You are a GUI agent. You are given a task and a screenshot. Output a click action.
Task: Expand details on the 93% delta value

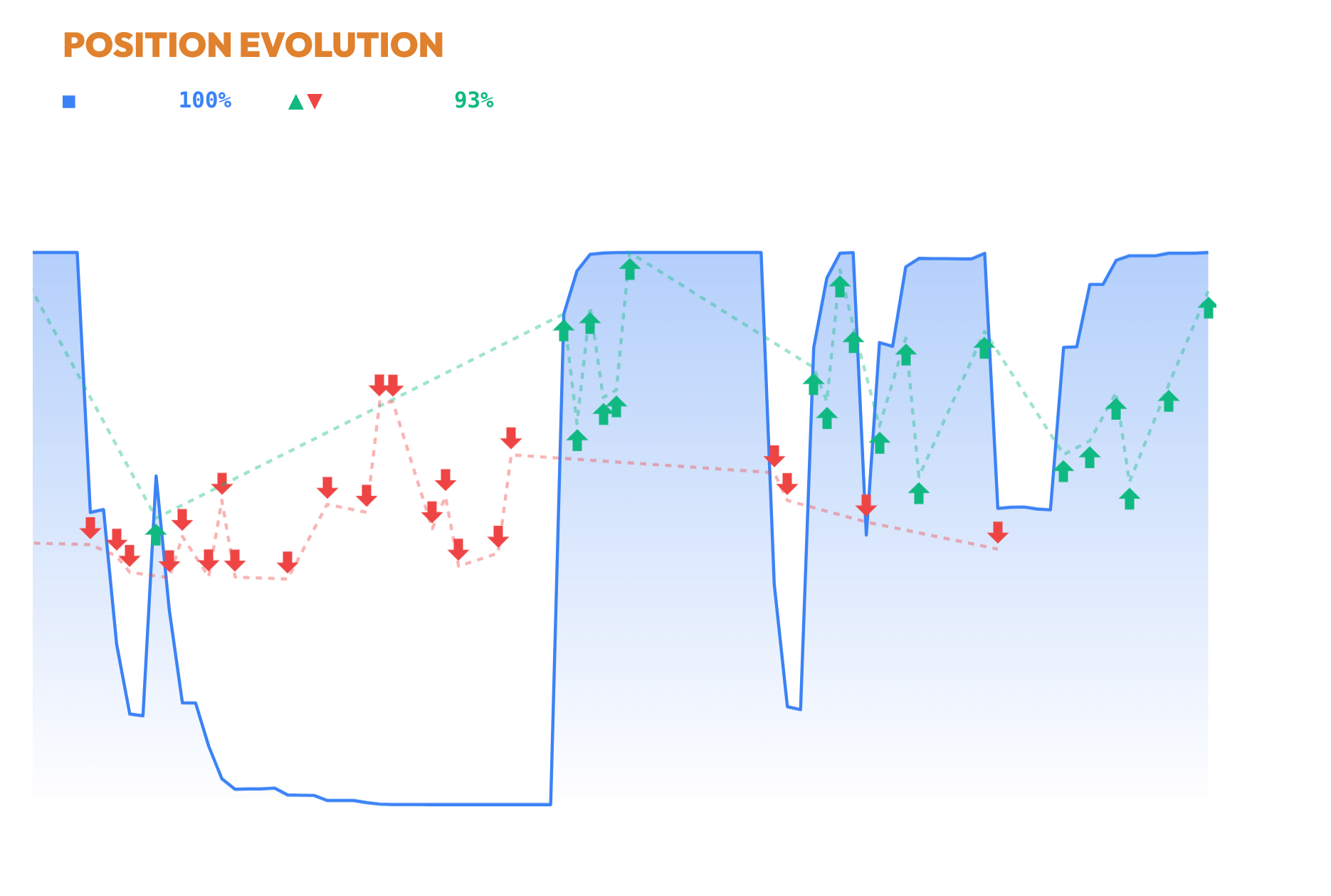pyautogui.click(x=475, y=99)
